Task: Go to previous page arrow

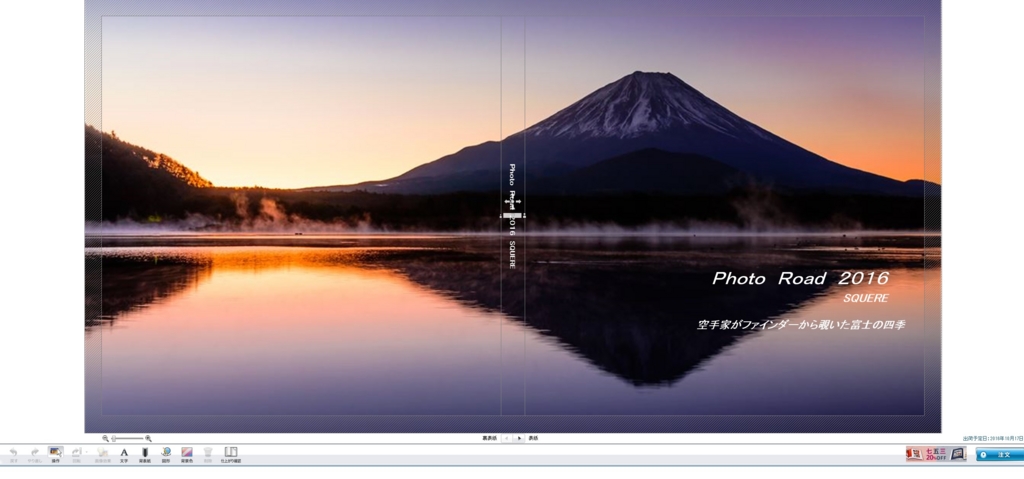Action: pyautogui.click(x=507, y=438)
